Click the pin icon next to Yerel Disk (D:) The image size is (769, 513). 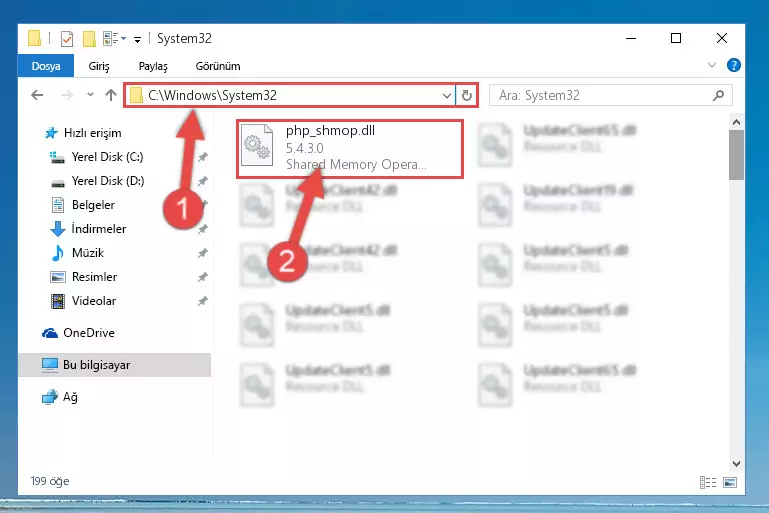tap(203, 181)
